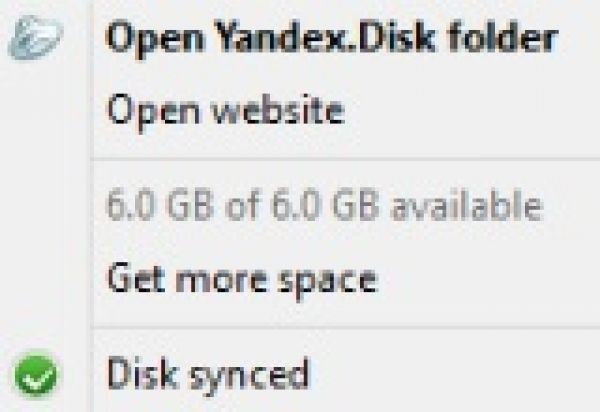
Task: Click the Disk synced label text
Action: 207,375
